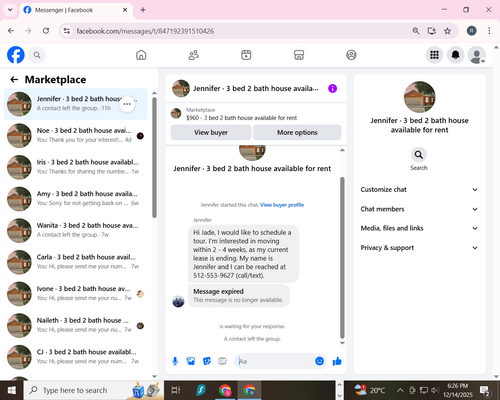Click View buyer button

coord(211,132)
